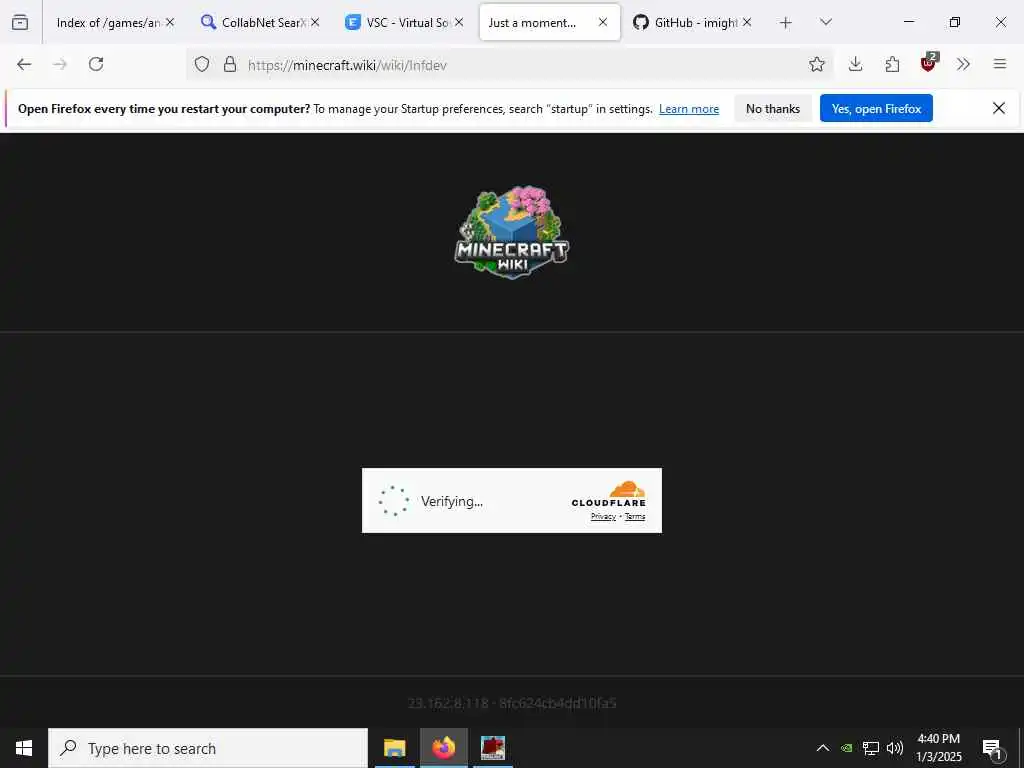Open a new tab with plus button

tap(786, 23)
